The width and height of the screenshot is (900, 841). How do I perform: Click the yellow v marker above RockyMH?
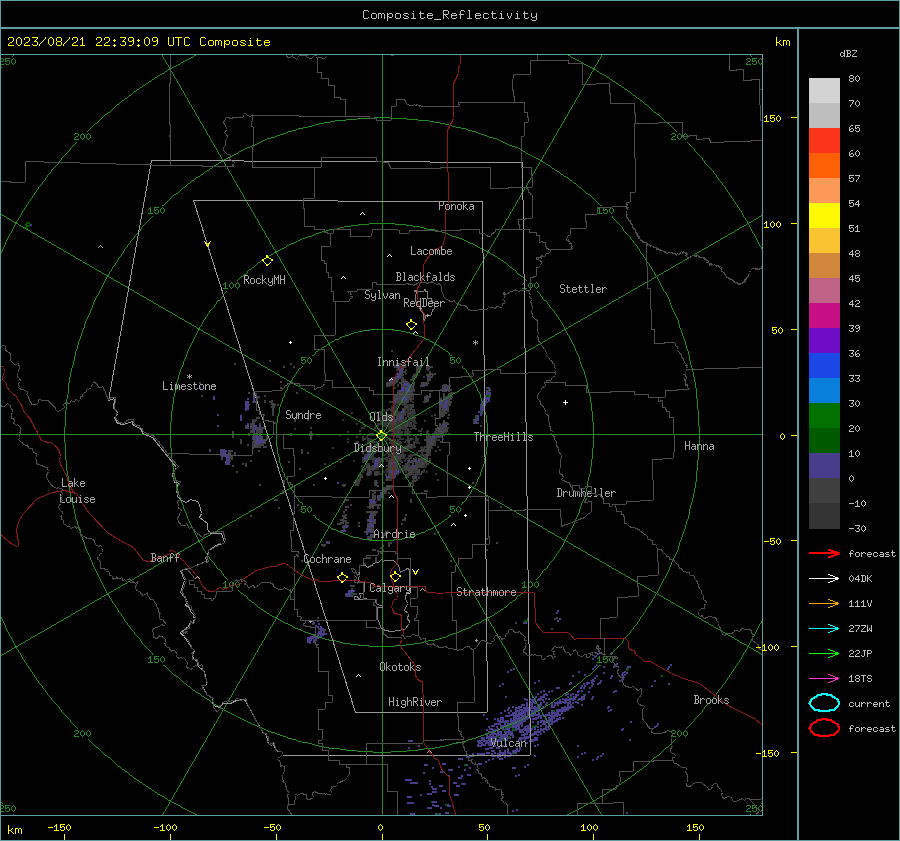click(x=208, y=244)
